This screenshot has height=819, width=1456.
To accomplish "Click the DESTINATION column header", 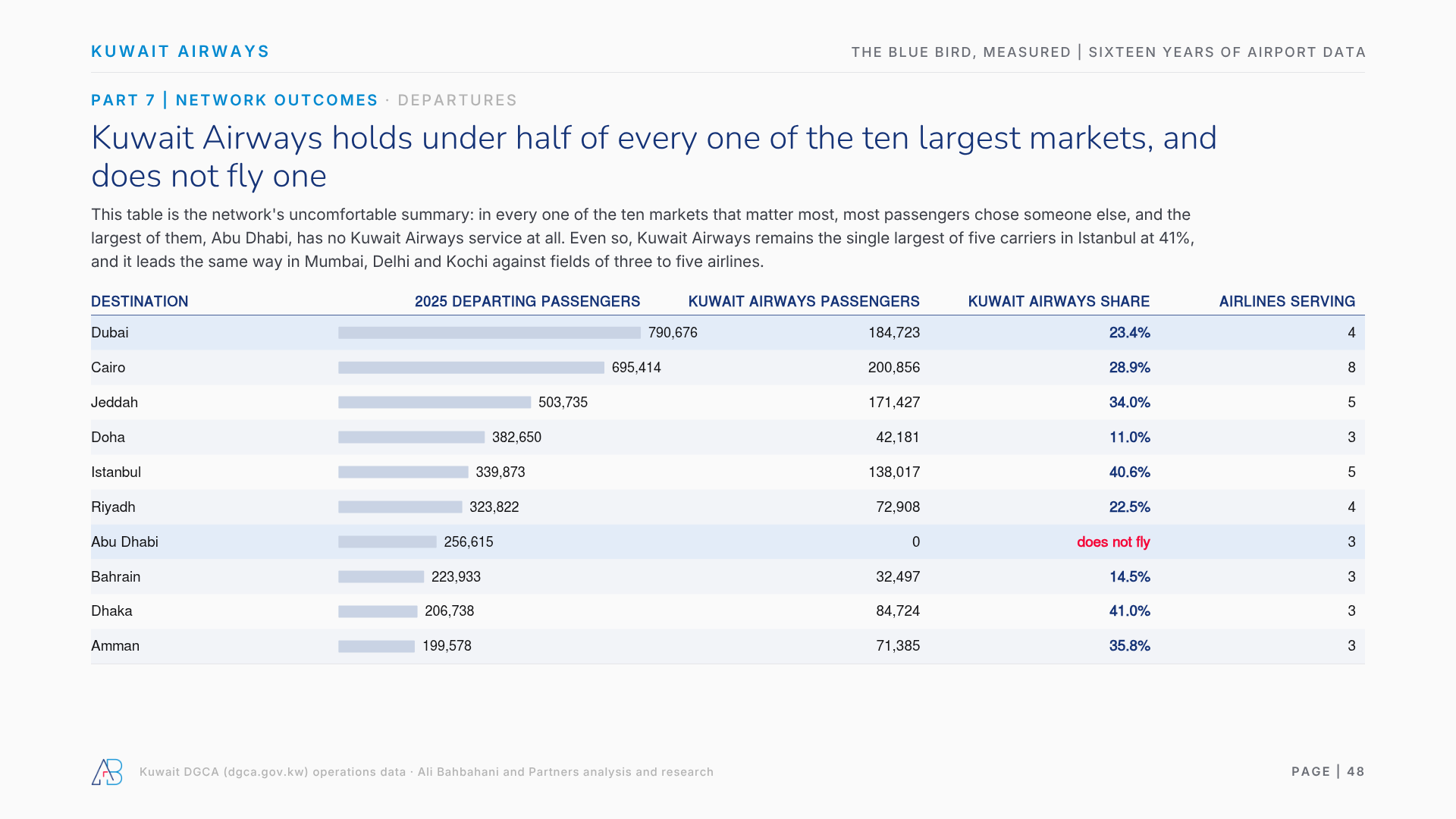I will (x=140, y=302).
